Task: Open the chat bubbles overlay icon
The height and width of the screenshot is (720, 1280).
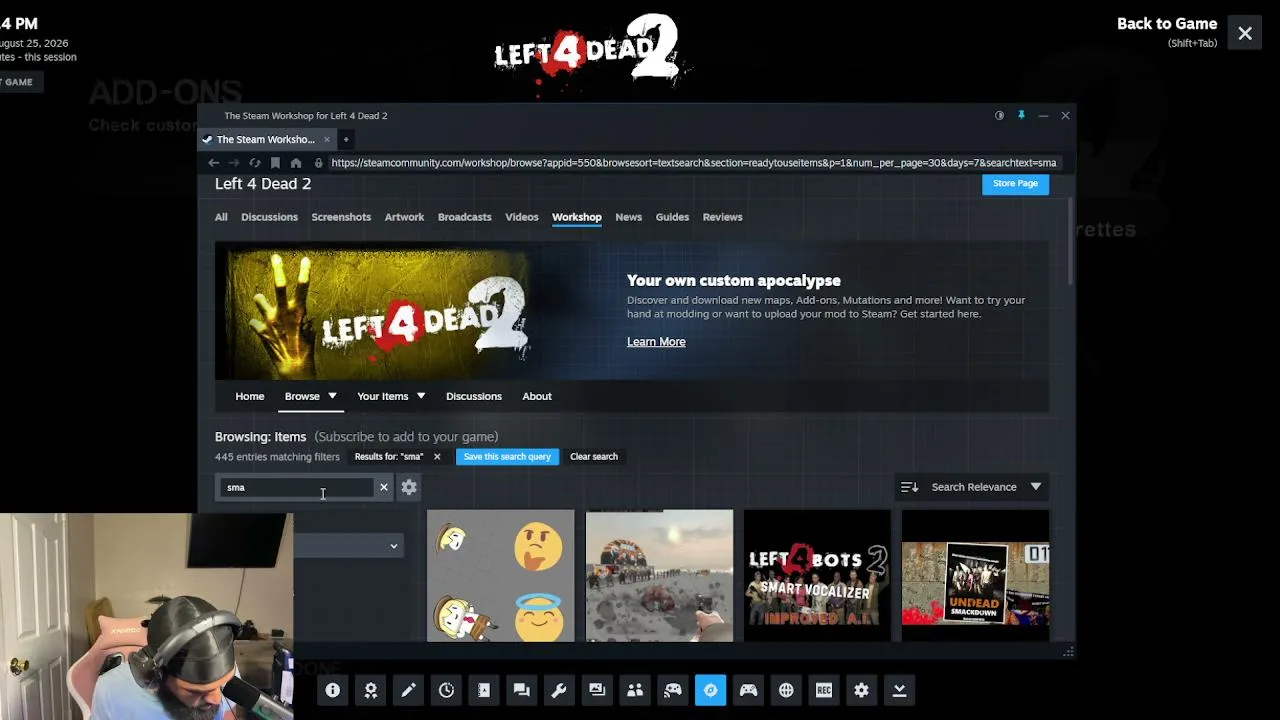Action: [521, 690]
